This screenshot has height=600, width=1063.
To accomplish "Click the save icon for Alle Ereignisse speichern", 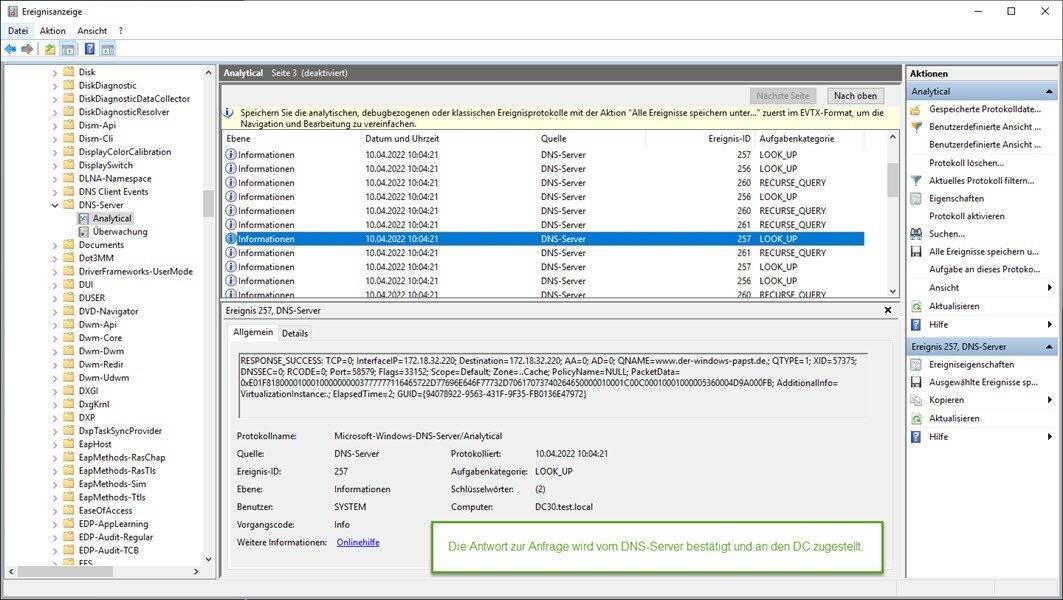I will (917, 251).
